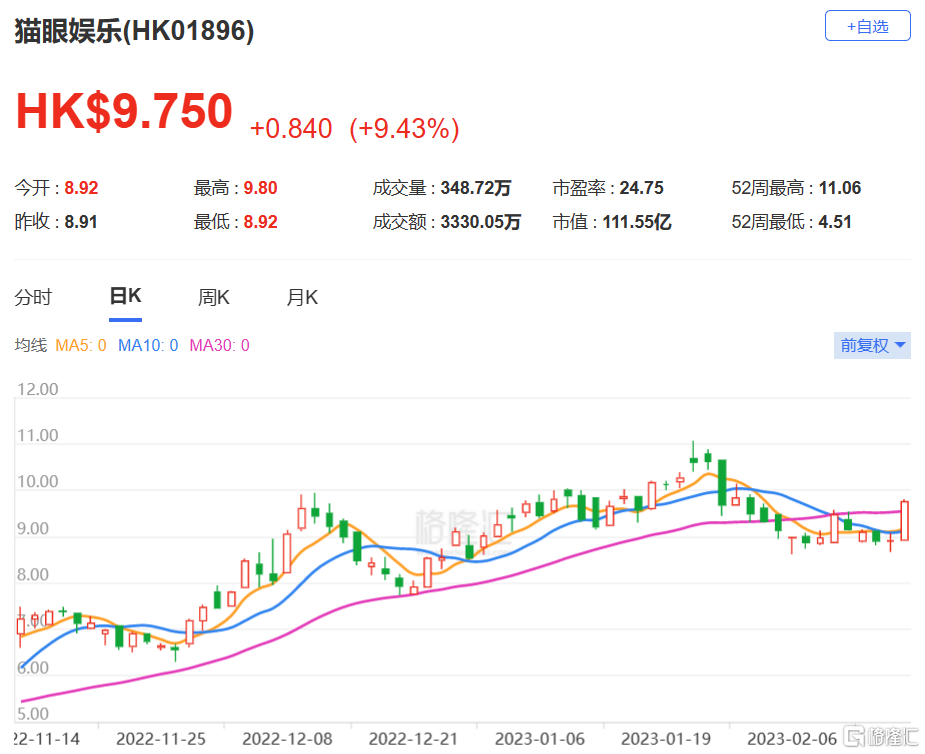Screen dimensions: 925x754
Task: Click the 8.00 price axis label
Action: click(32, 574)
